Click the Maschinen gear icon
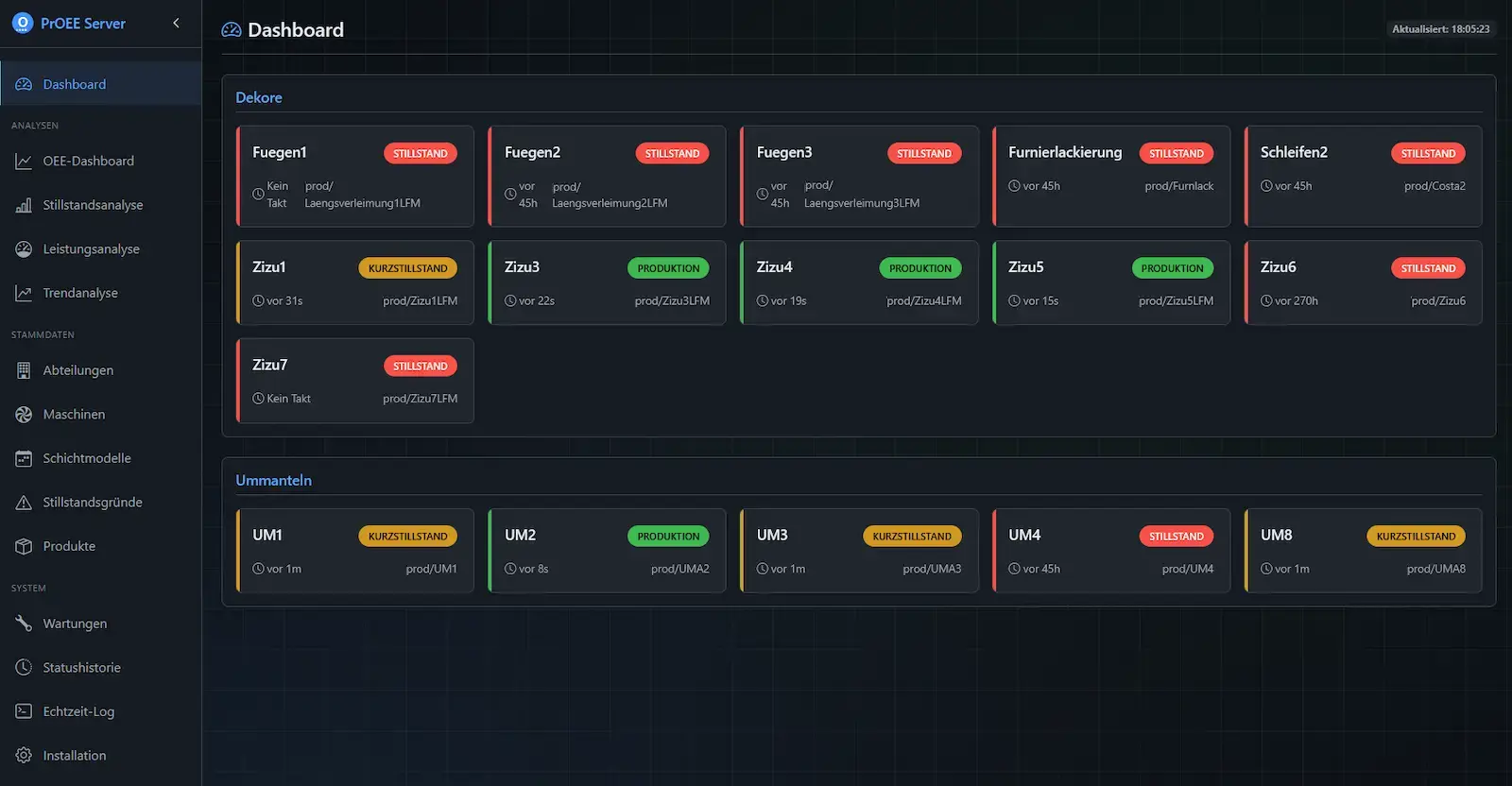Screen dimensions: 1512x786 click(24, 414)
